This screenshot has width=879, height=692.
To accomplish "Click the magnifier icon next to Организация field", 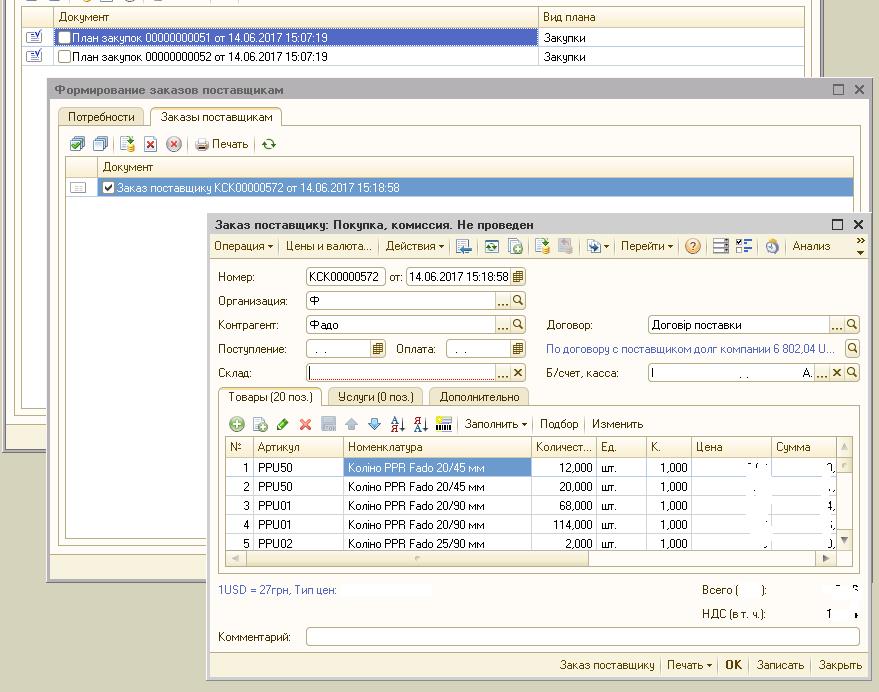I will coord(518,301).
